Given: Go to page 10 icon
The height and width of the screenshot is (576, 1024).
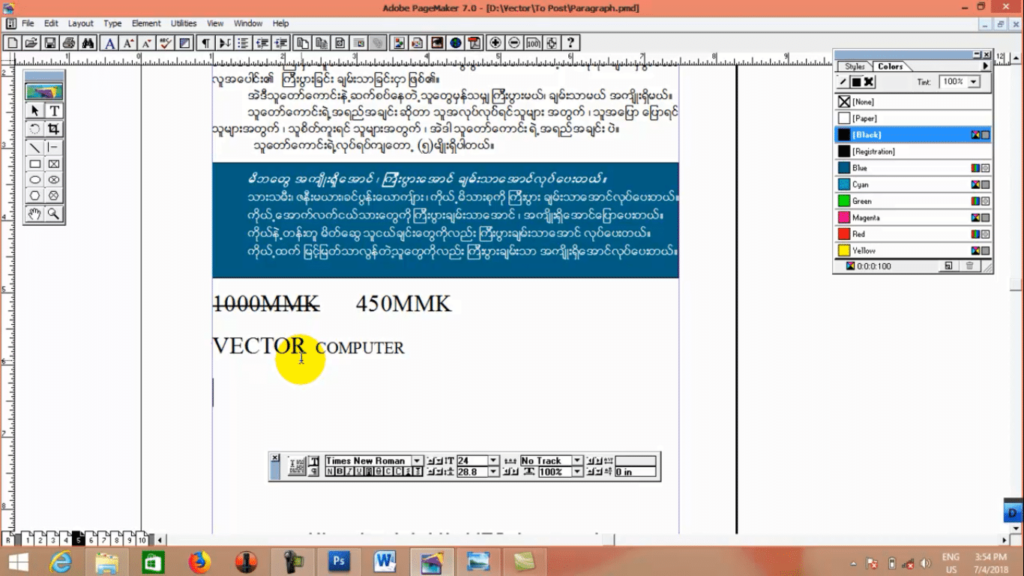Looking at the screenshot, I should click(142, 539).
